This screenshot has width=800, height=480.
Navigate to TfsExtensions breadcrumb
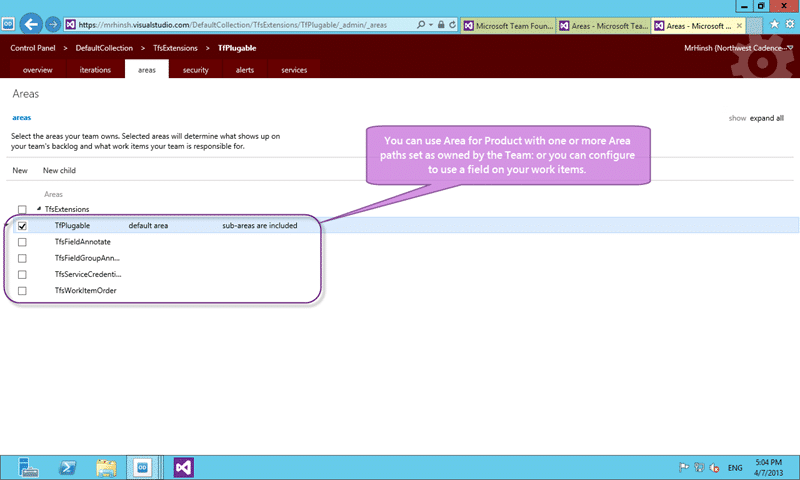point(175,48)
